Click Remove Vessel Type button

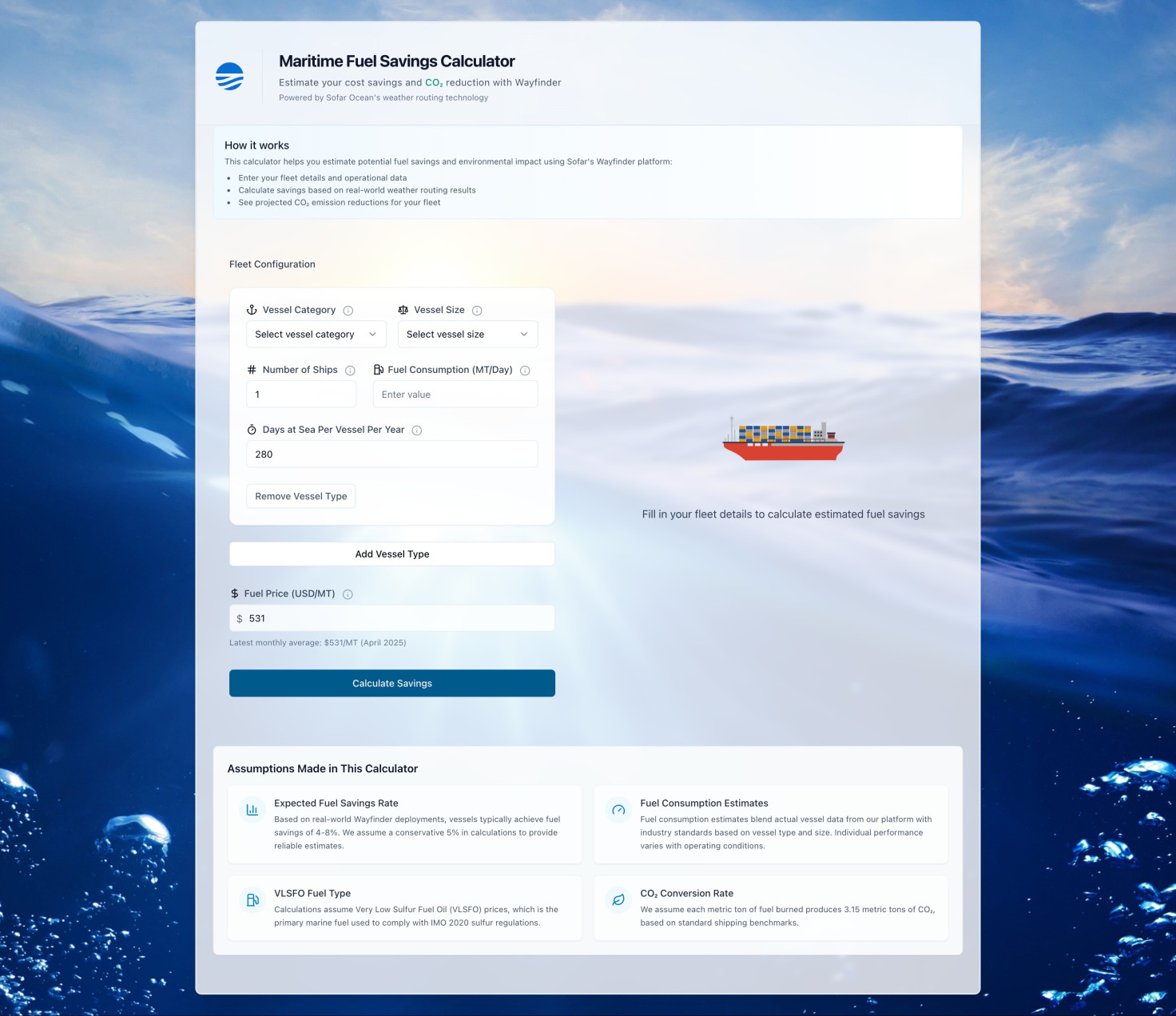click(301, 496)
